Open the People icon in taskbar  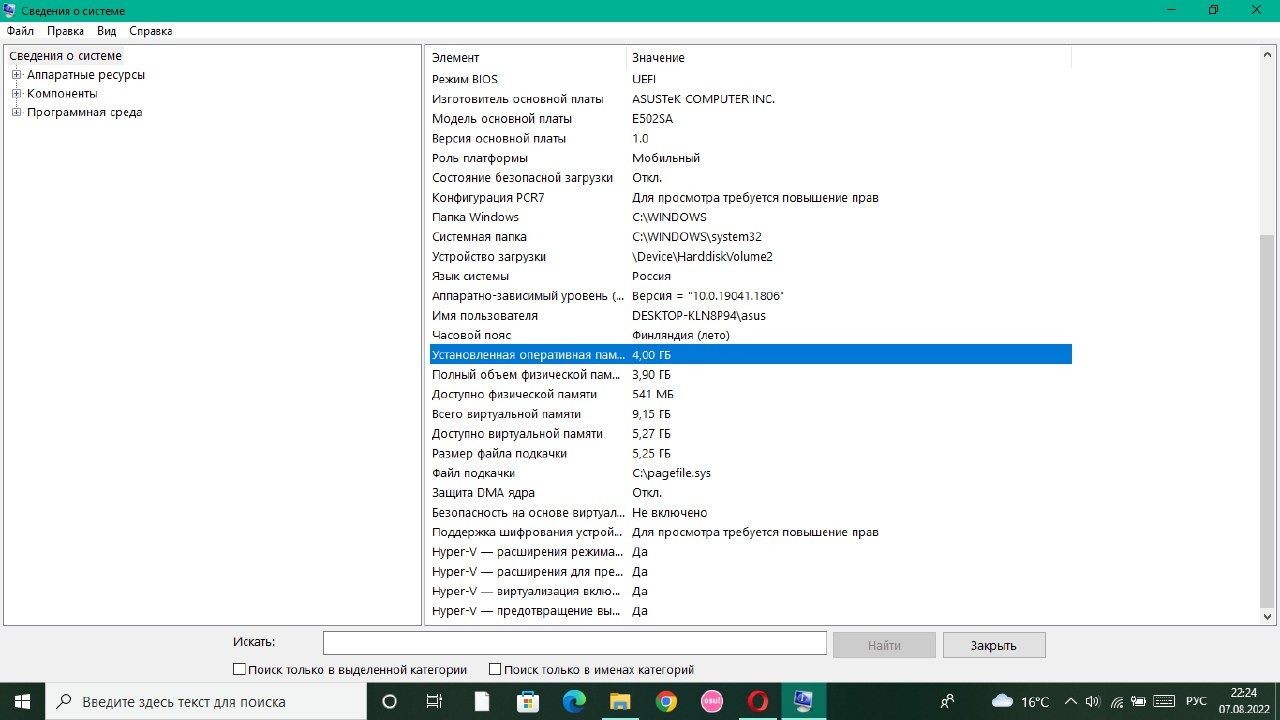[x=948, y=701]
